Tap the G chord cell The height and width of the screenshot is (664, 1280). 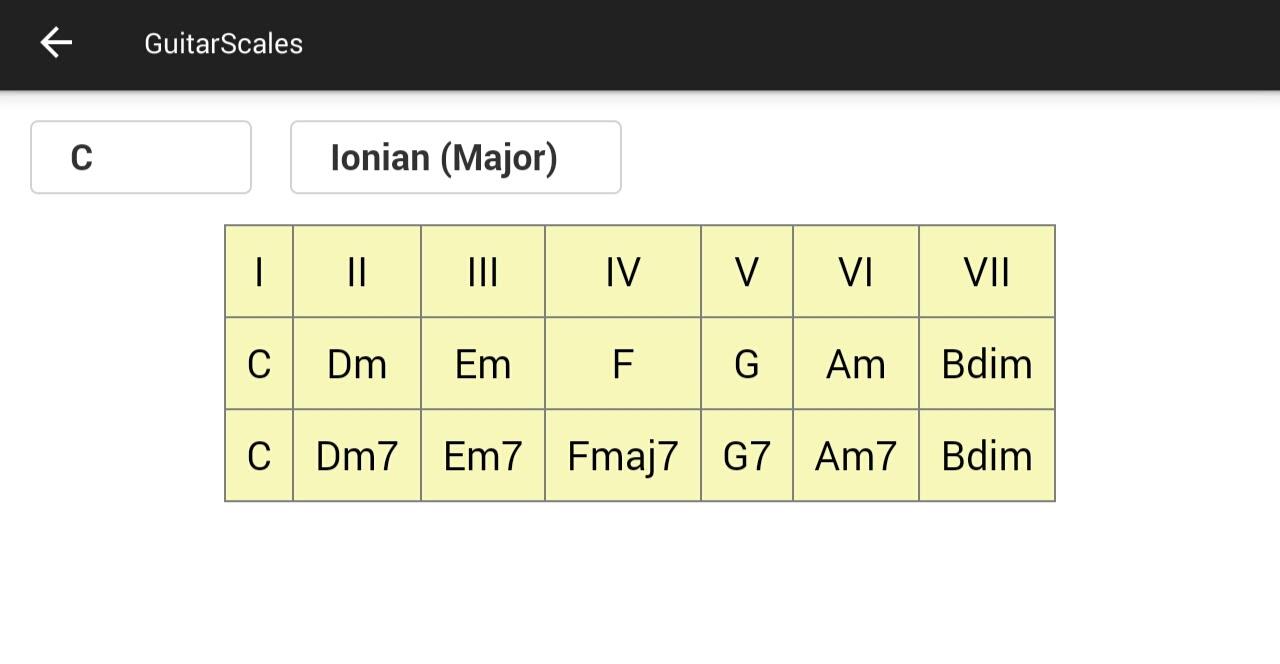(x=747, y=364)
